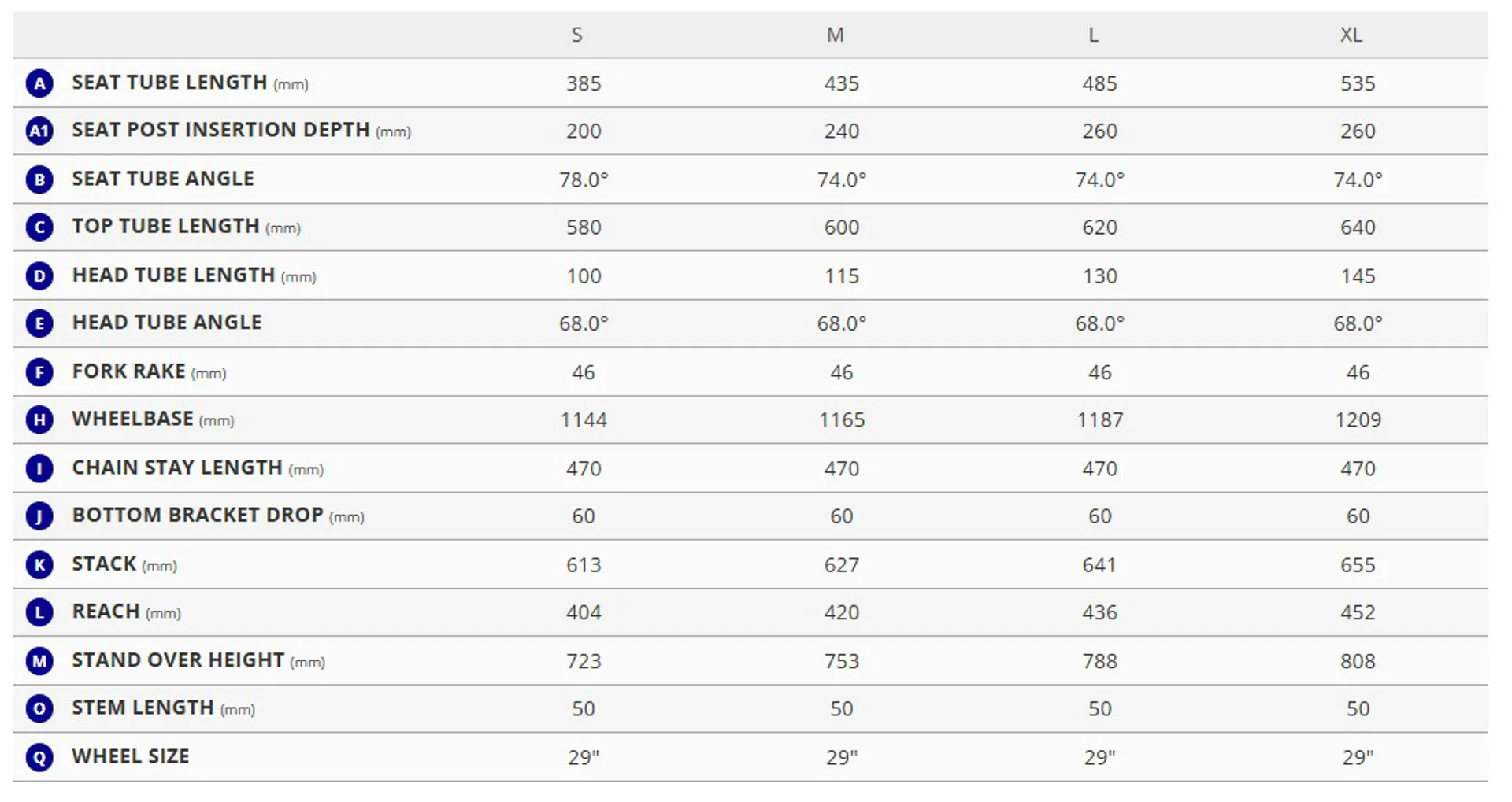Select the H icon for Wheelbase
Screen dimensions: 1512x802
[x=39, y=419]
